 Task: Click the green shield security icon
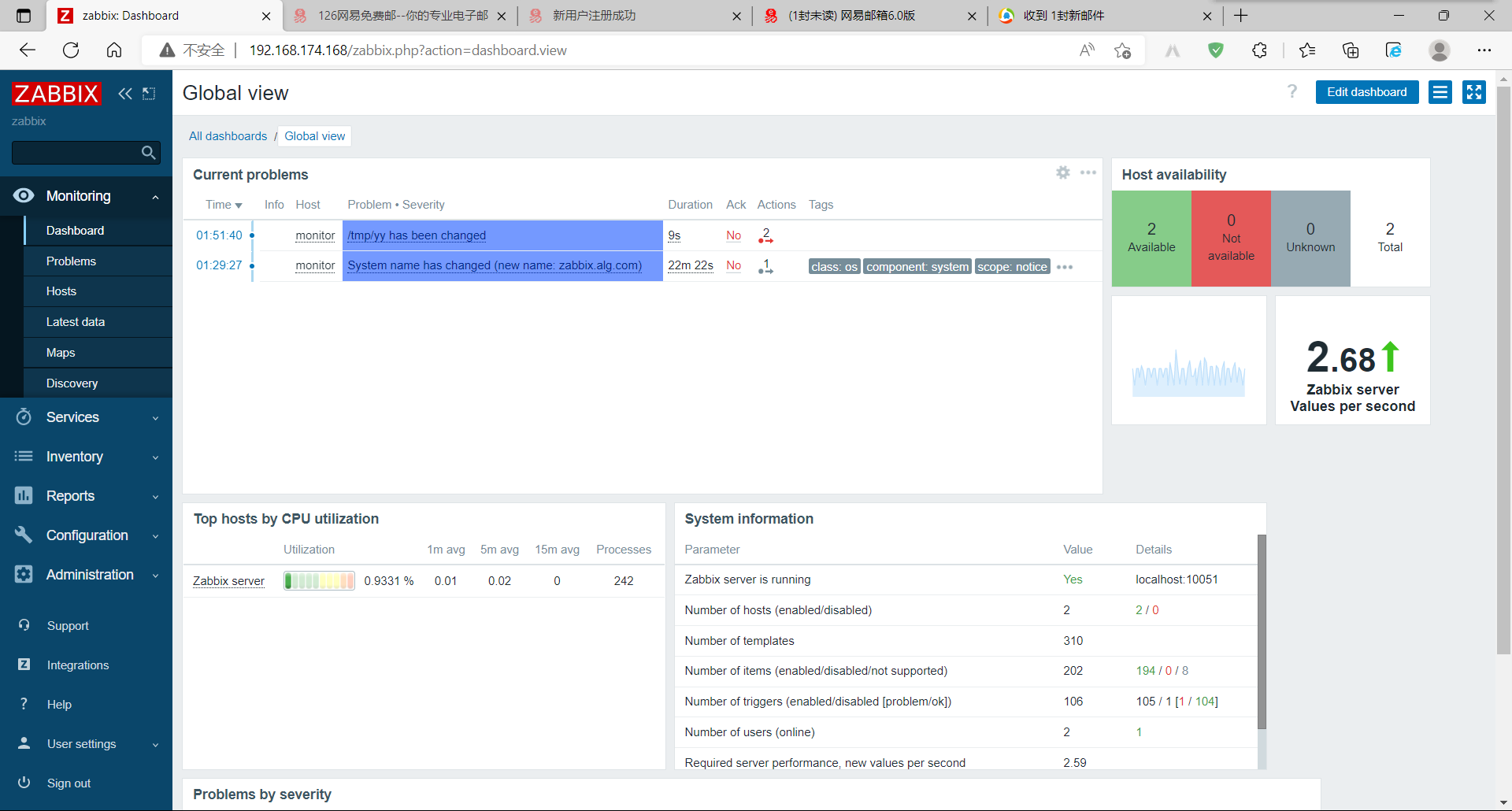(1216, 50)
